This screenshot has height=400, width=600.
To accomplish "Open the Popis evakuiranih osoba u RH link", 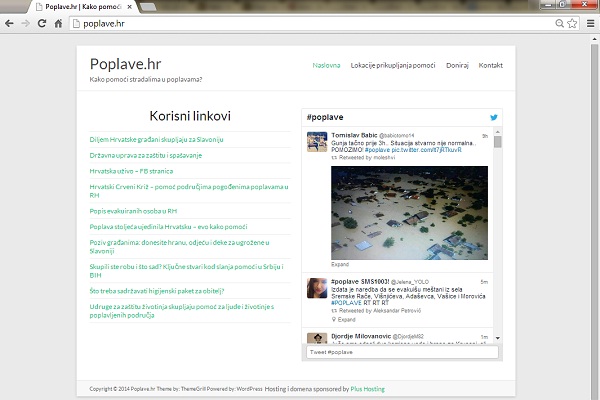I will click(x=133, y=211).
